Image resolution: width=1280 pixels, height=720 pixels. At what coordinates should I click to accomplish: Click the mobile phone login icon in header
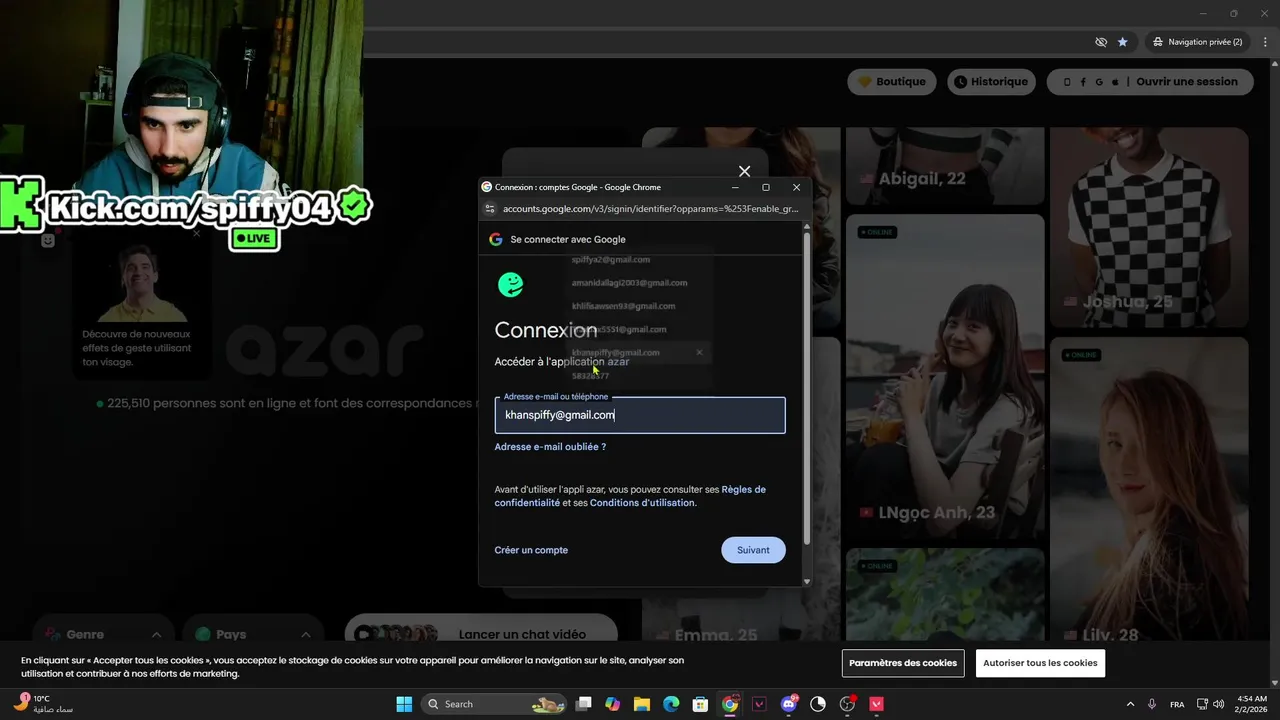pos(1067,82)
